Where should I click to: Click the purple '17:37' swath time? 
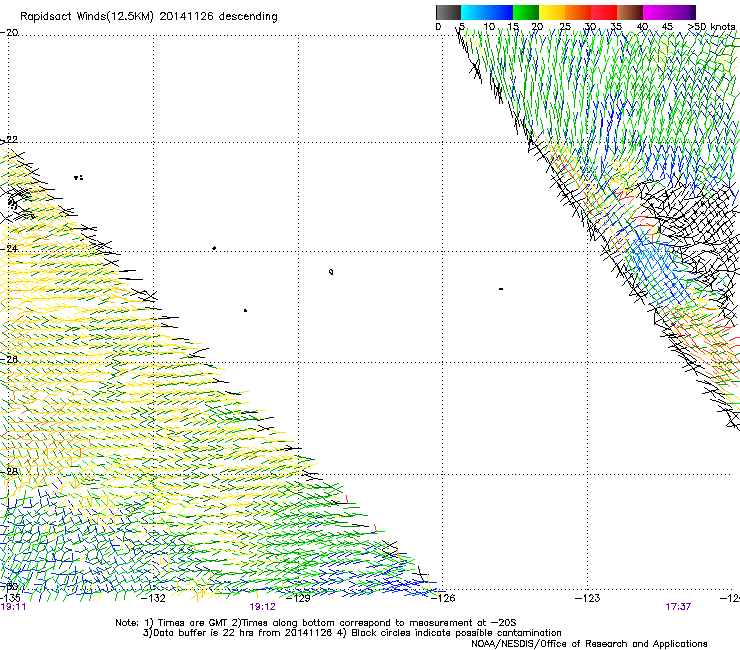pyautogui.click(x=678, y=607)
